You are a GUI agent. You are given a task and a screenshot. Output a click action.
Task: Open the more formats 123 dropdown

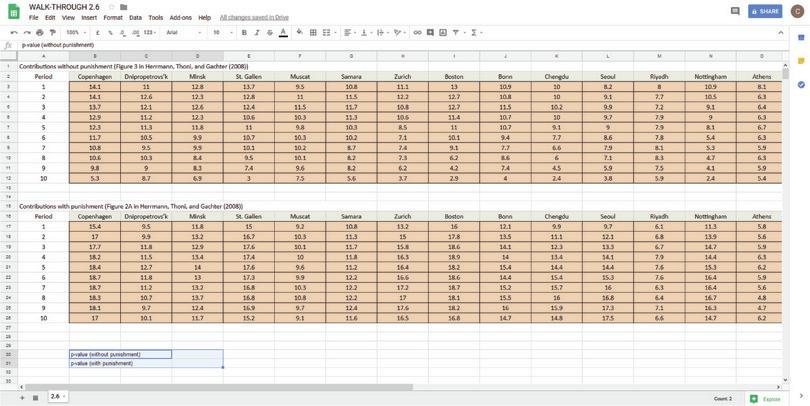150,33
